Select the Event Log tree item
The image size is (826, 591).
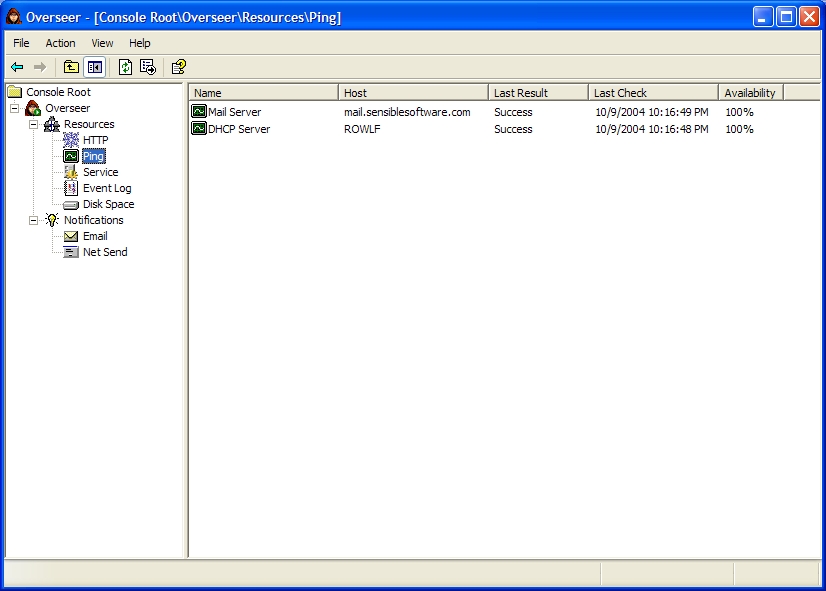pyautogui.click(x=107, y=188)
